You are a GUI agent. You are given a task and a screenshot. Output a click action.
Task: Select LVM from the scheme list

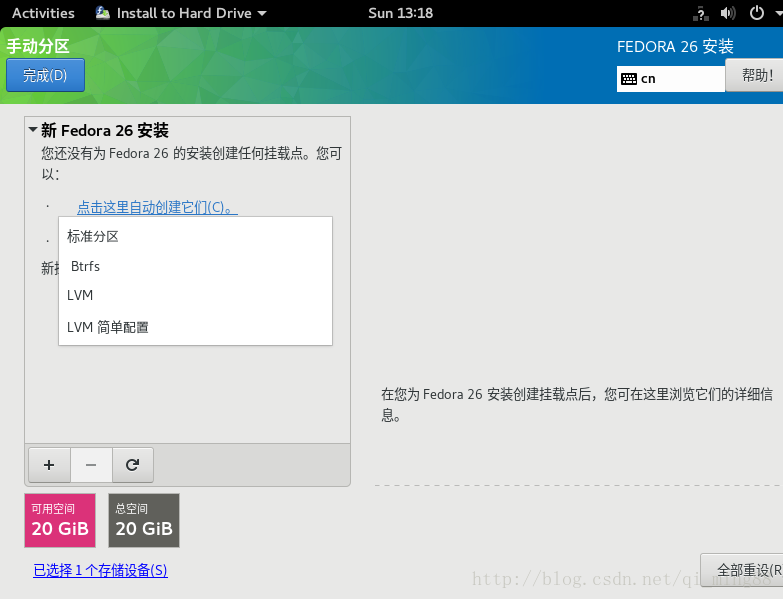(x=195, y=296)
